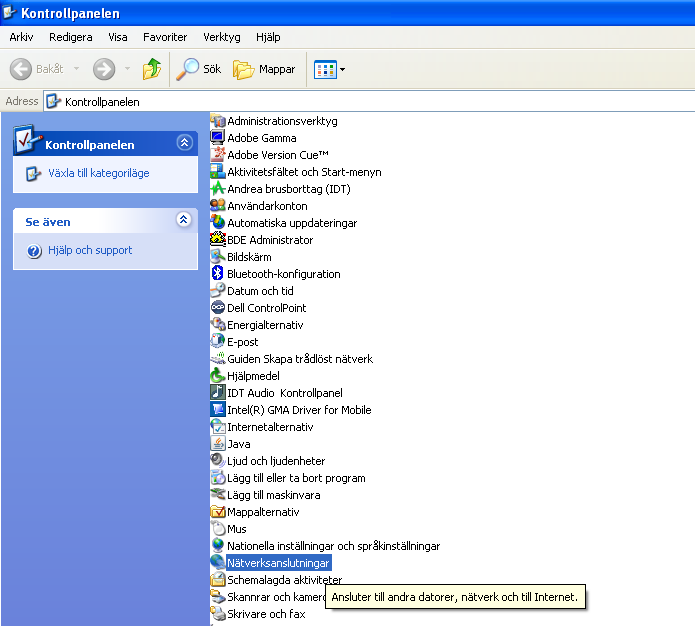The height and width of the screenshot is (626, 695).
Task: Open the Visa menu
Action: click(x=118, y=37)
